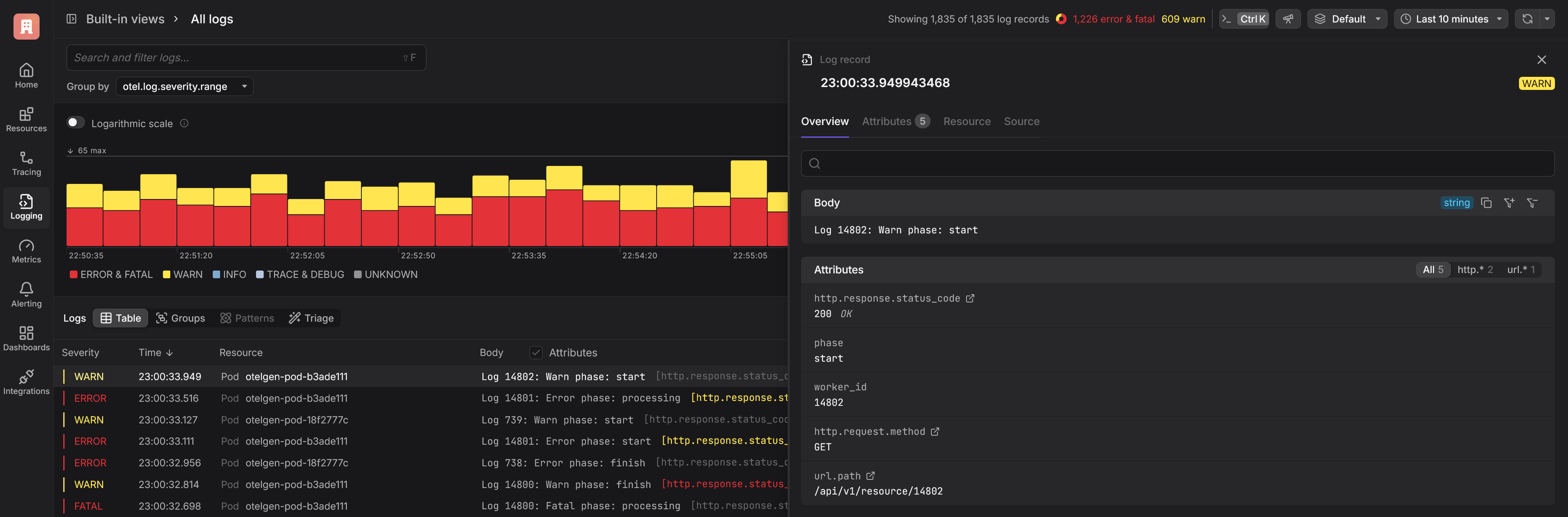The height and width of the screenshot is (517, 1568).
Task: Uncheck the Attributes column checkbox
Action: [x=536, y=353]
